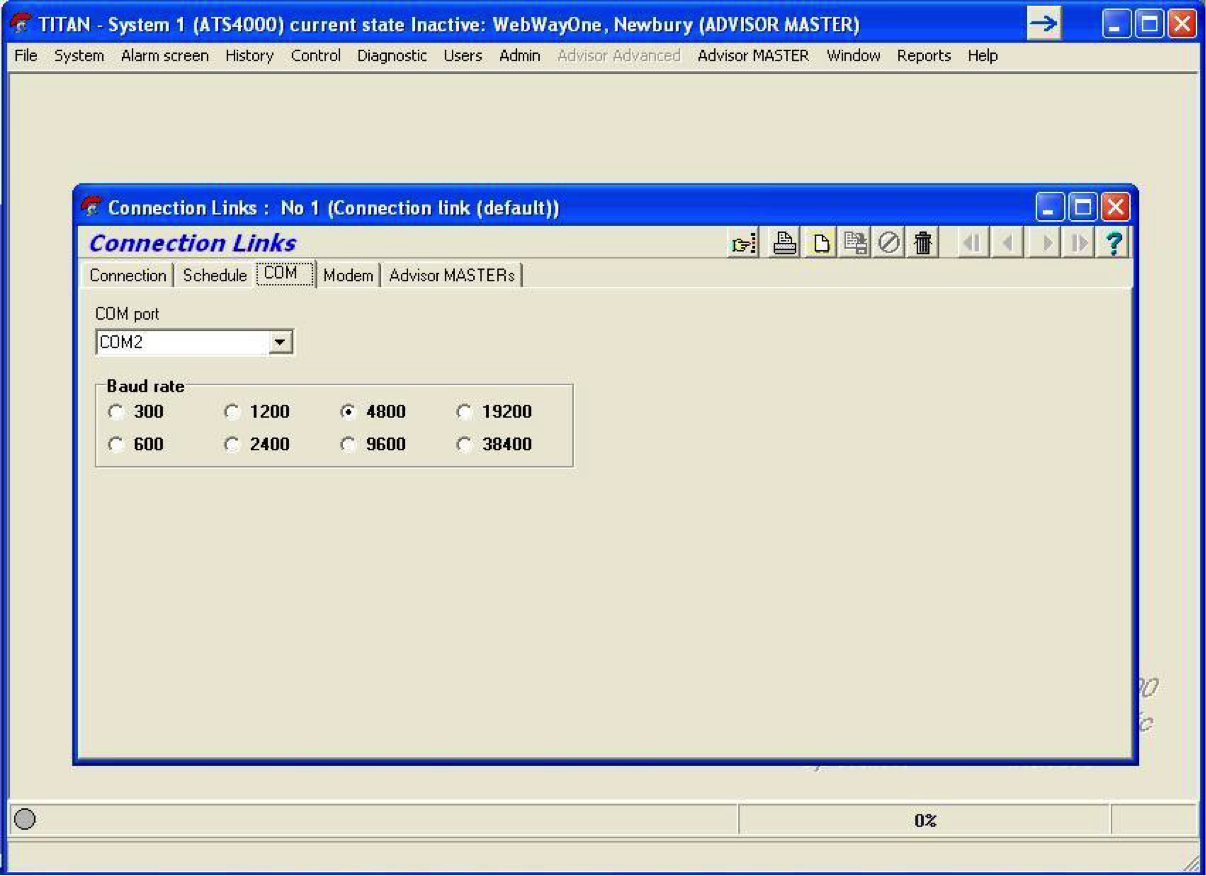The image size is (1206, 876).
Task: Choose the 19200 baud rate radio button
Action: (x=465, y=412)
